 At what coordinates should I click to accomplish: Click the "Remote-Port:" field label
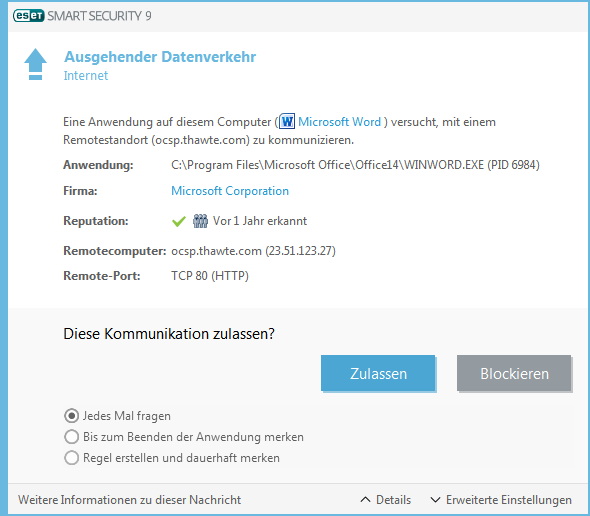click(102, 276)
